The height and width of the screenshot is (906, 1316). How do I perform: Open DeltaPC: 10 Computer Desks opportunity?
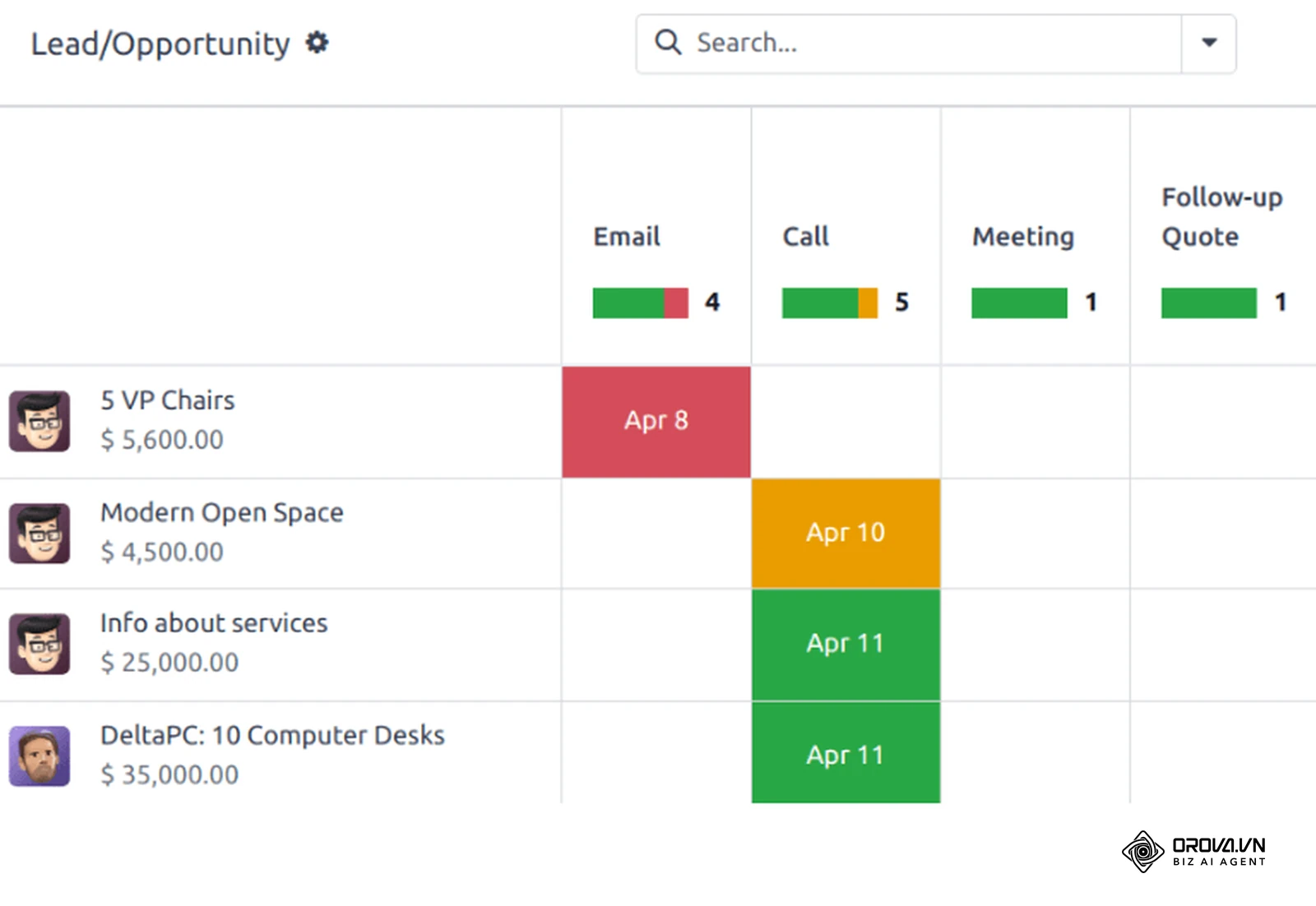click(272, 735)
